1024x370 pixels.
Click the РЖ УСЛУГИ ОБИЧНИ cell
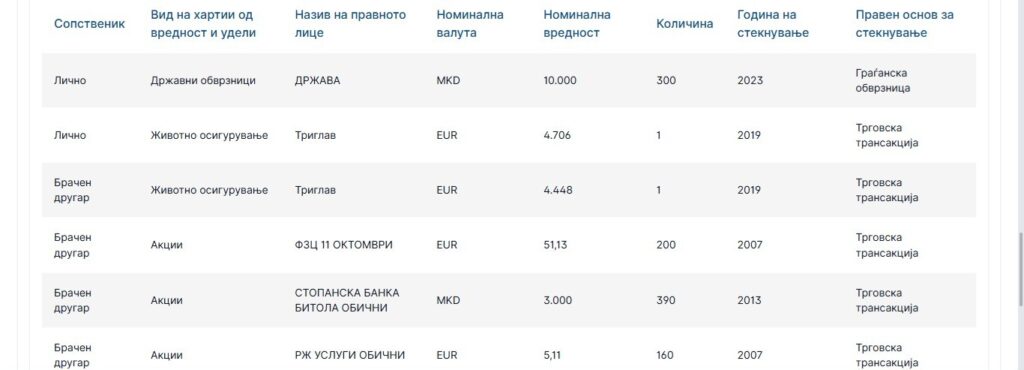click(349, 355)
